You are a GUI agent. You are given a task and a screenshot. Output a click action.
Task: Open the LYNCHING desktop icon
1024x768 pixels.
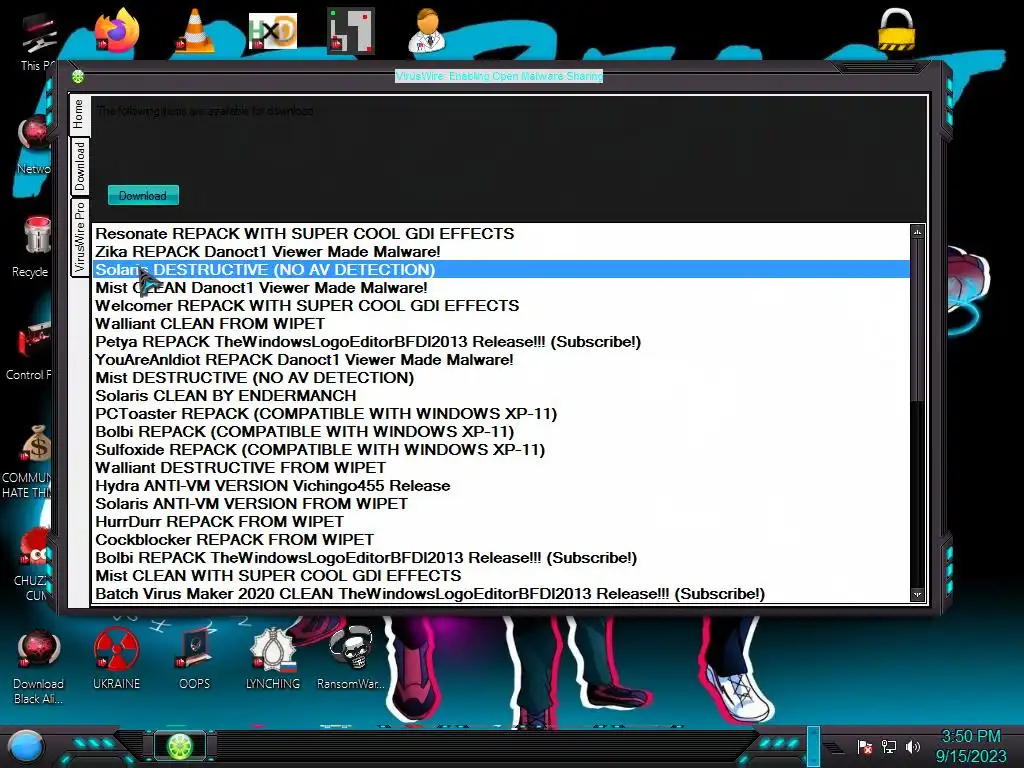pyautogui.click(x=273, y=658)
